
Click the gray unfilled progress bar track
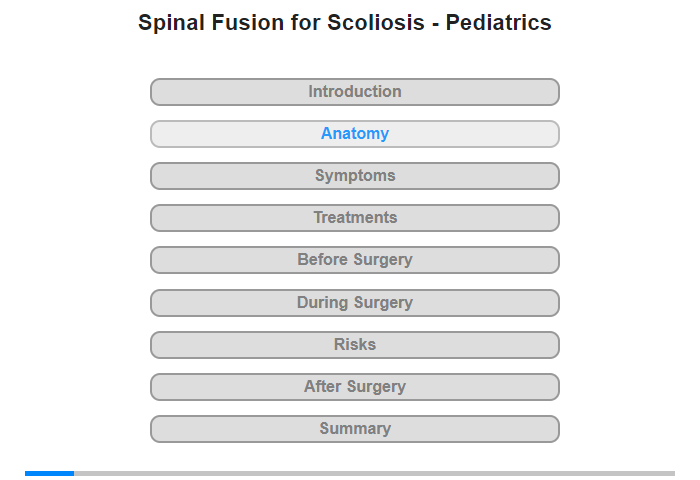point(375,473)
